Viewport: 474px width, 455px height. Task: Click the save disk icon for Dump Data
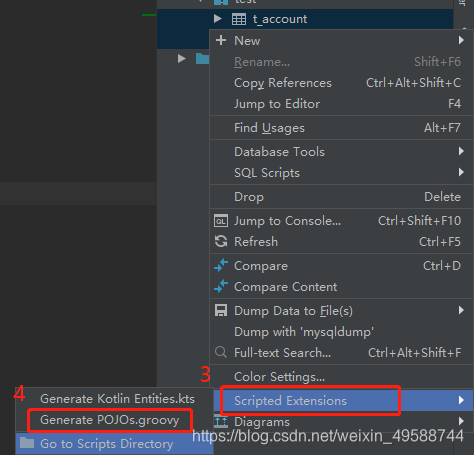(221, 311)
